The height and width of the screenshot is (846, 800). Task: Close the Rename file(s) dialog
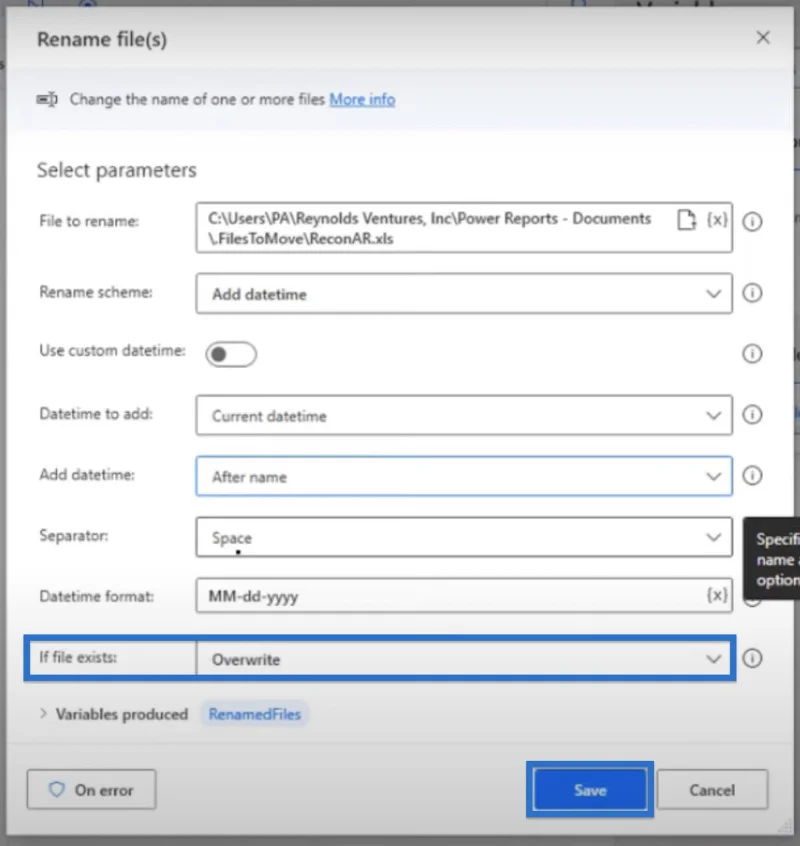(x=763, y=38)
